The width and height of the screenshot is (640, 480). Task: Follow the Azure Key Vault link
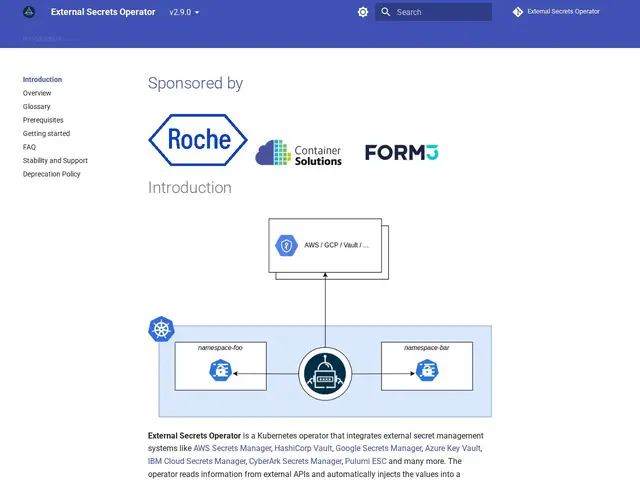pos(453,448)
